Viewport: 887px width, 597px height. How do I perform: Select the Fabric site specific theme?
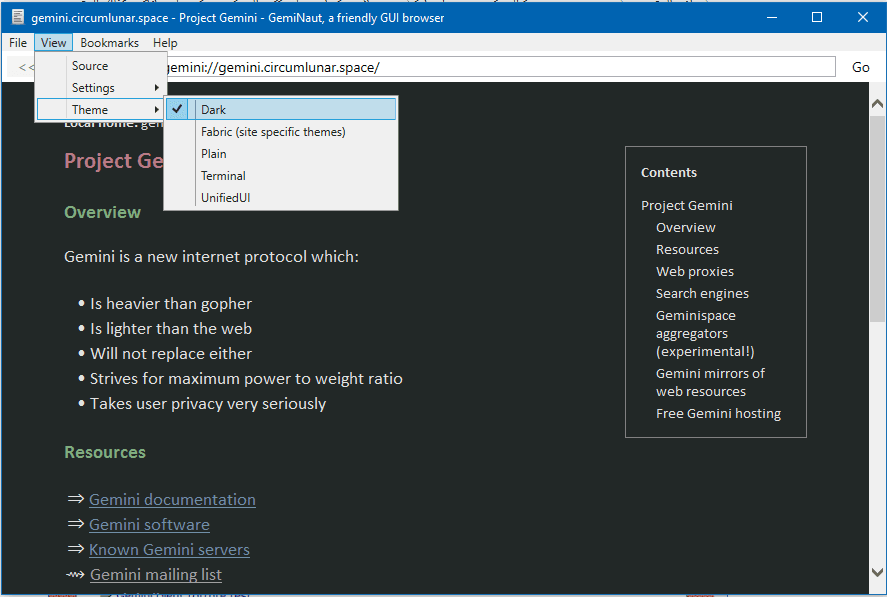273,132
